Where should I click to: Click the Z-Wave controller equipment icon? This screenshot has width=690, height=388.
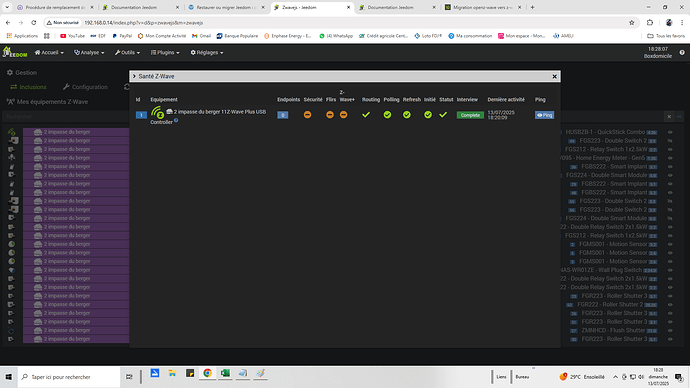[x=157, y=112]
